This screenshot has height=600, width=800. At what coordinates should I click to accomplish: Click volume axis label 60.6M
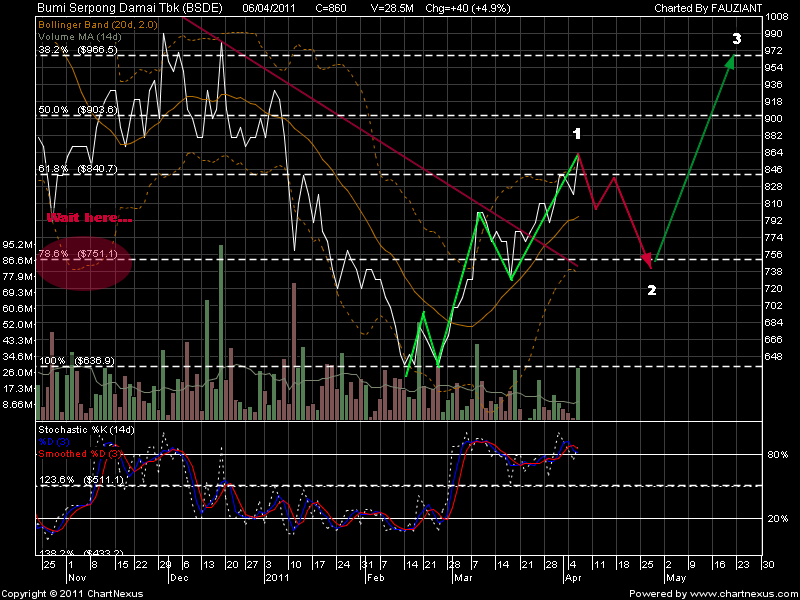pos(18,308)
